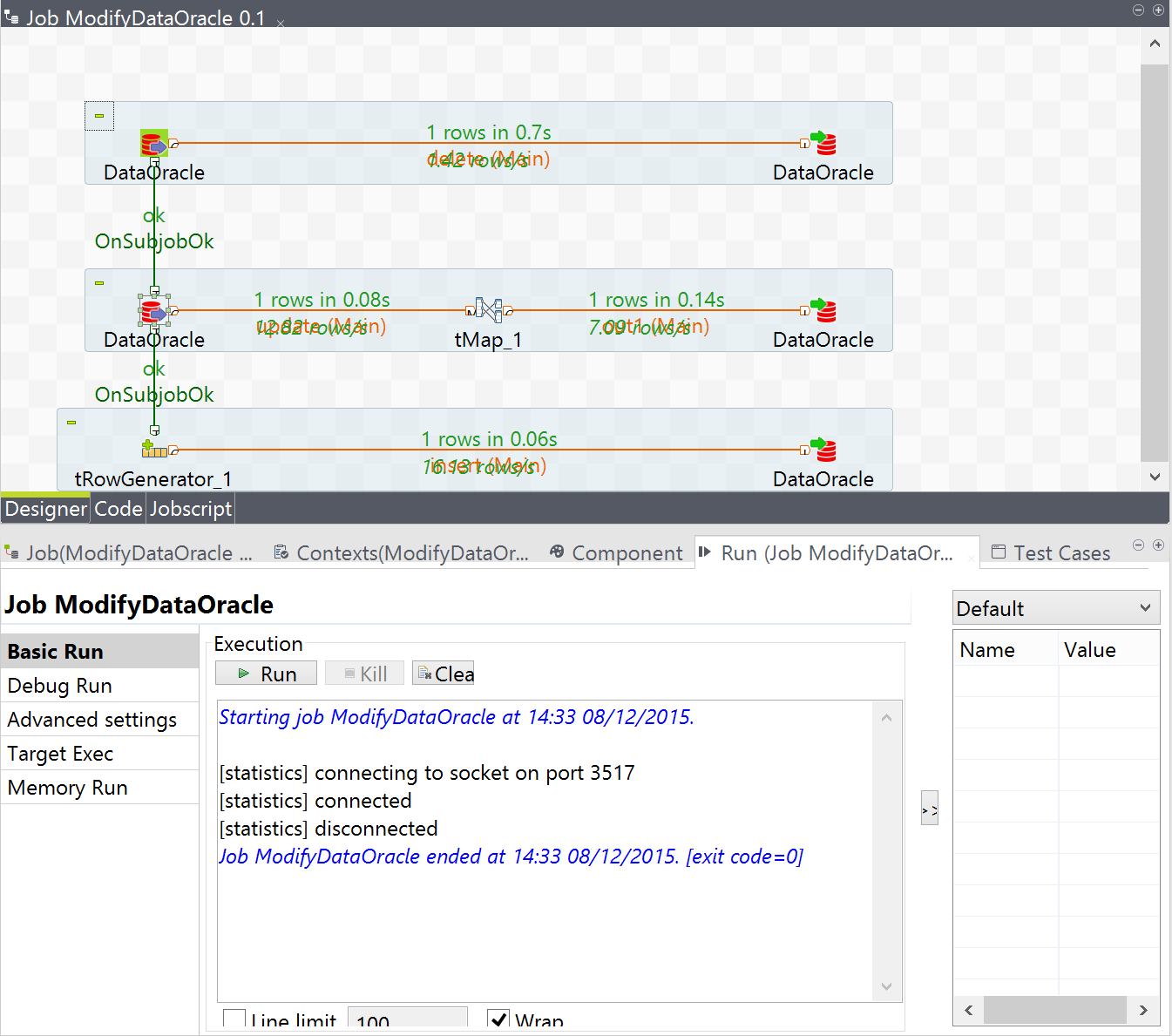The image size is (1172, 1036).
Task: Open the tMap_1 component
Action: click(488, 310)
